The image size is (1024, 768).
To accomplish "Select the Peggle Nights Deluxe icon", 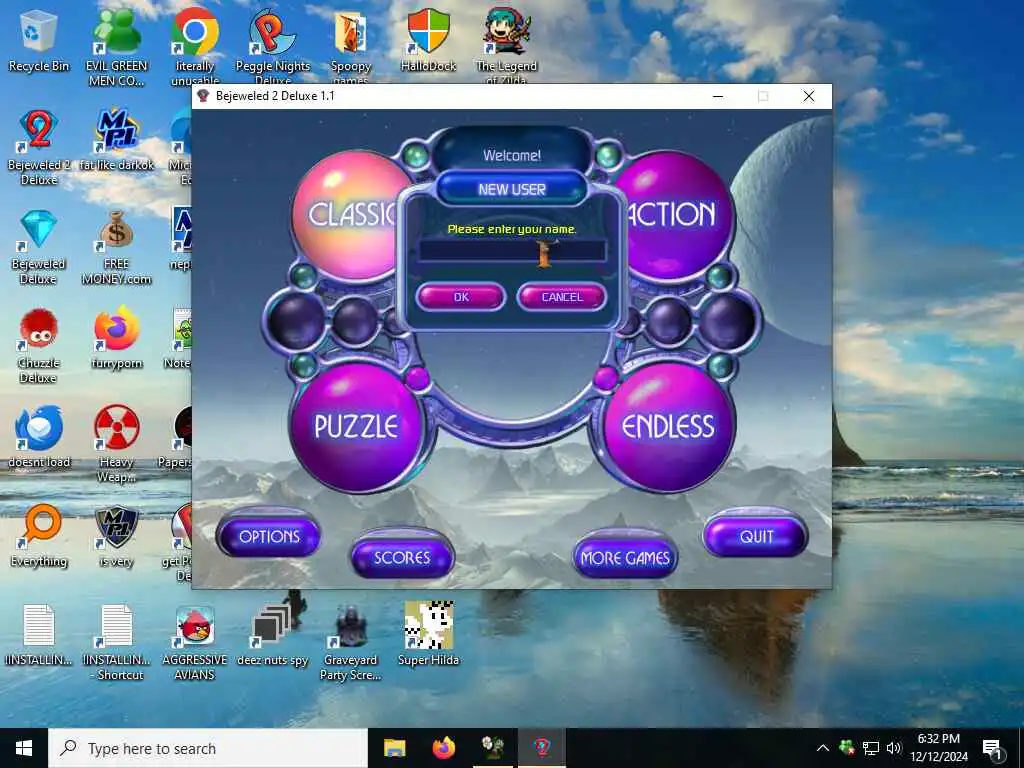I will tap(272, 46).
